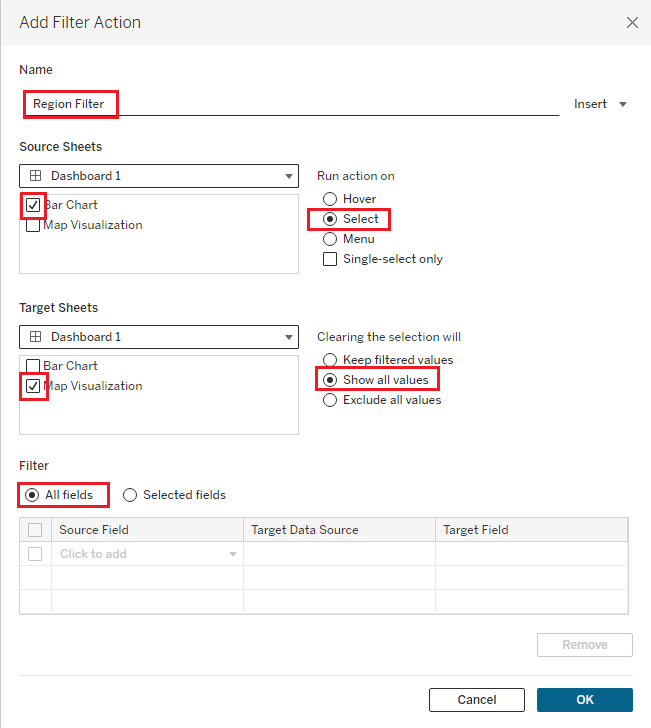Choose the Select run action option
This screenshot has height=728, width=651.
330,219
